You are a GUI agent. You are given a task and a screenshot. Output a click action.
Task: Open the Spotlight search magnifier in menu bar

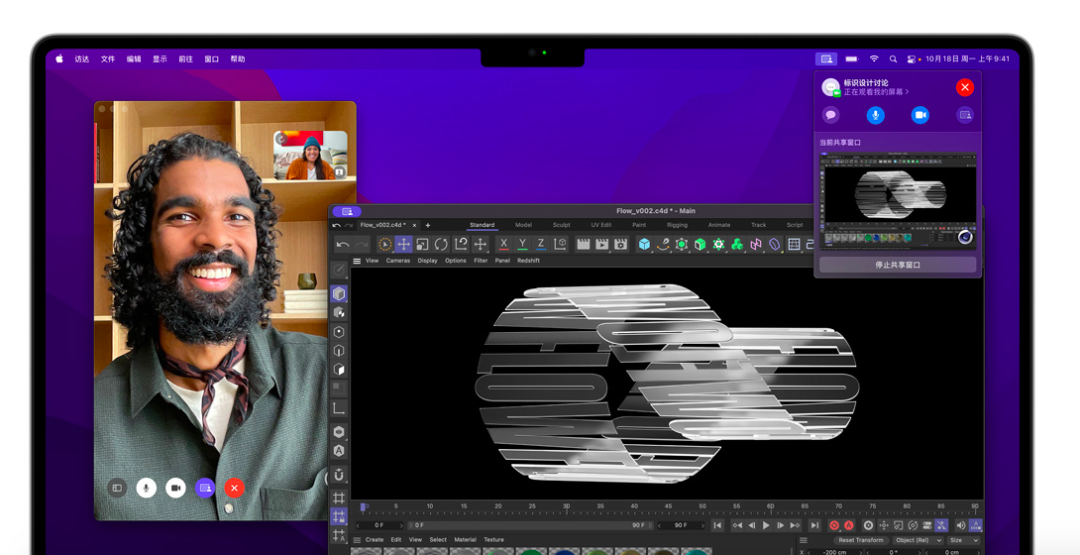[893, 59]
